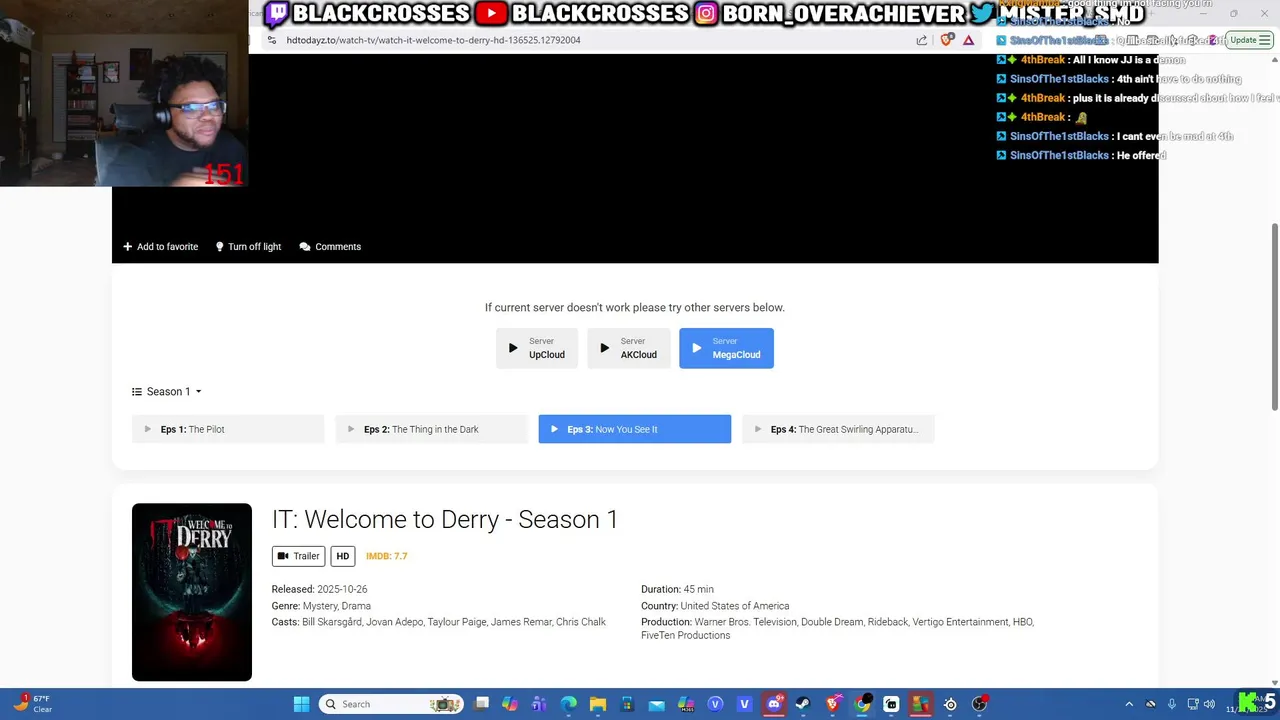Viewport: 1280px width, 720px height.
Task: Open site info icon beside the URL
Action: coord(271,40)
